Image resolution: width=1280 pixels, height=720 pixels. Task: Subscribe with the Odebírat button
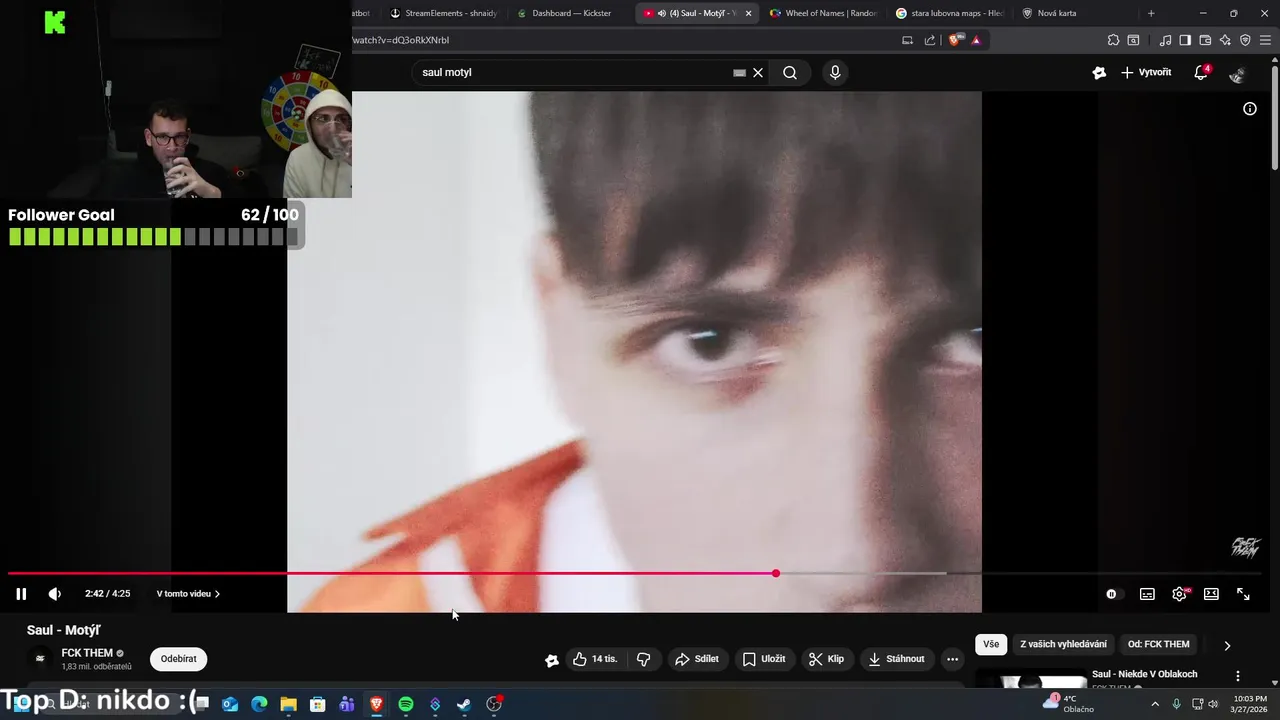(179, 659)
